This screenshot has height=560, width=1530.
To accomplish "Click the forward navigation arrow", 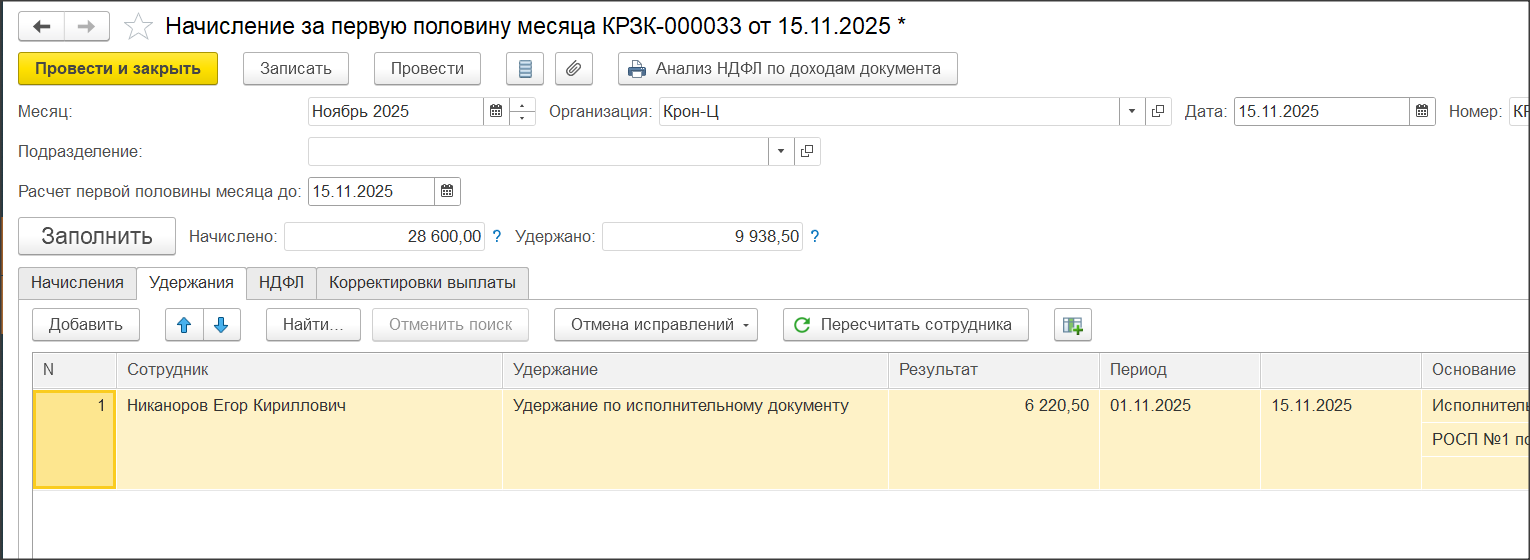I will 86,27.
